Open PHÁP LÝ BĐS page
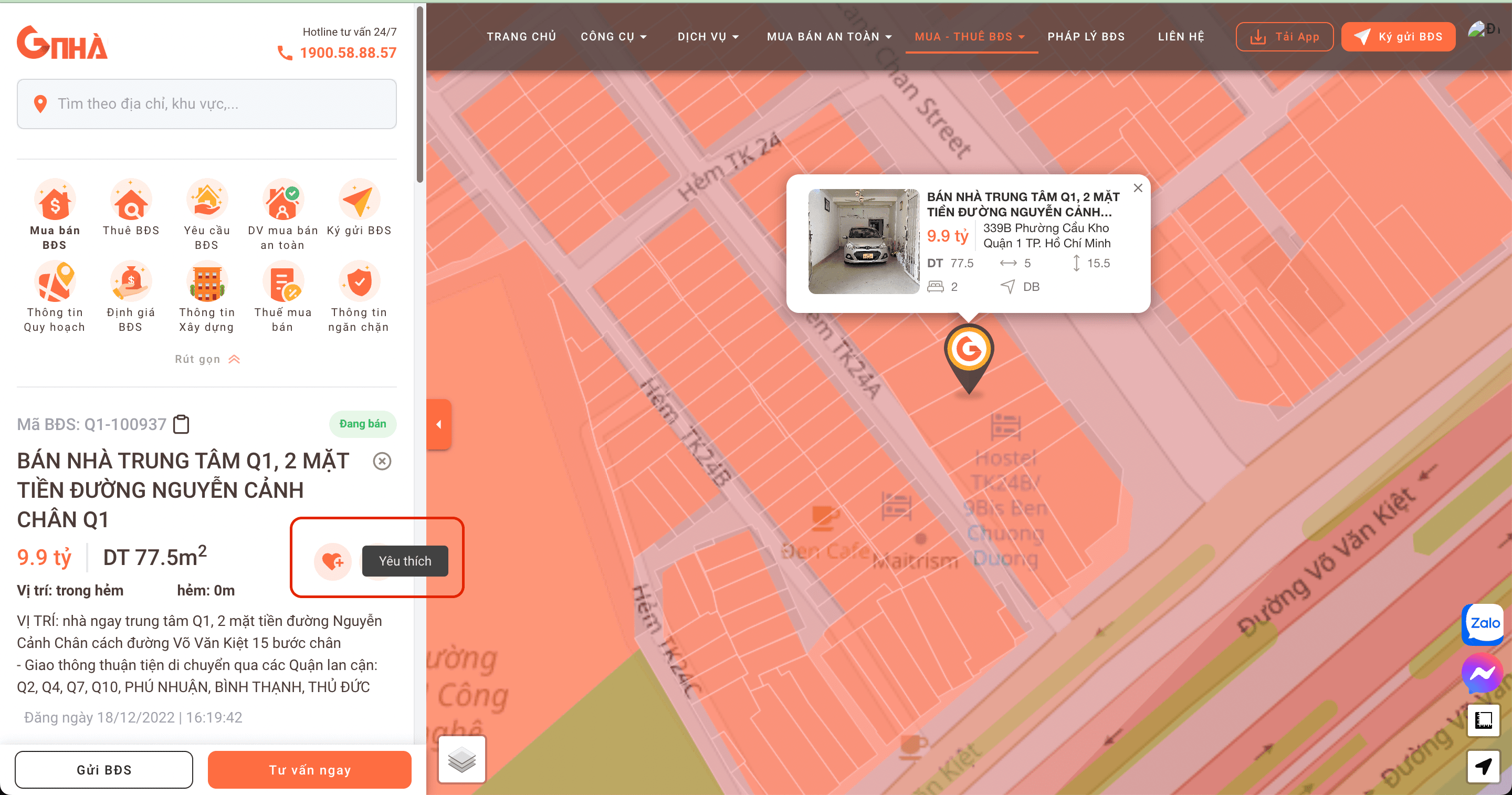 (x=1086, y=36)
